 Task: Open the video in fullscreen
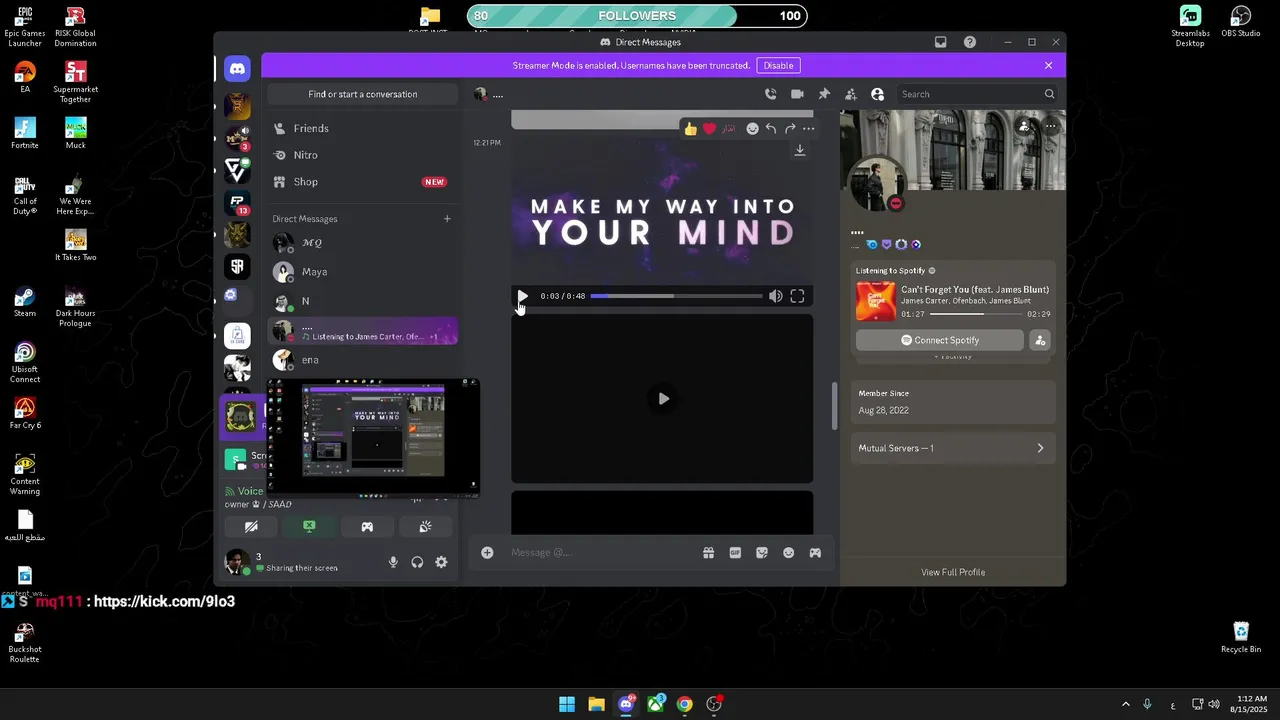pyautogui.click(x=797, y=296)
